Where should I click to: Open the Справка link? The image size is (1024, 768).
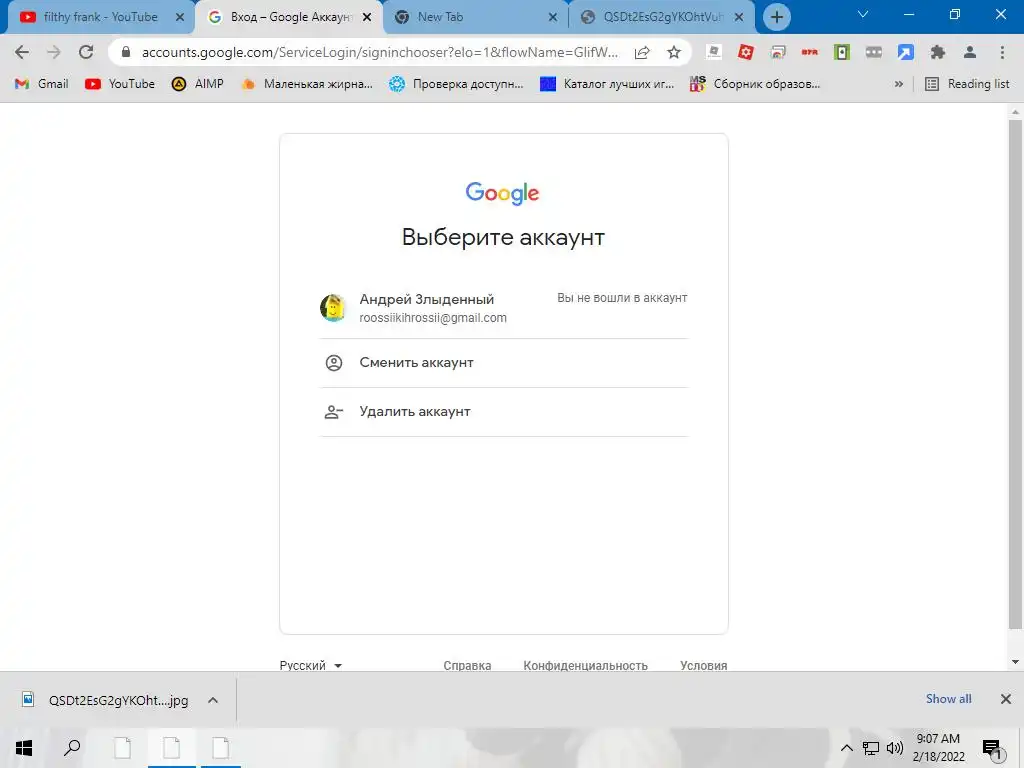(x=467, y=665)
